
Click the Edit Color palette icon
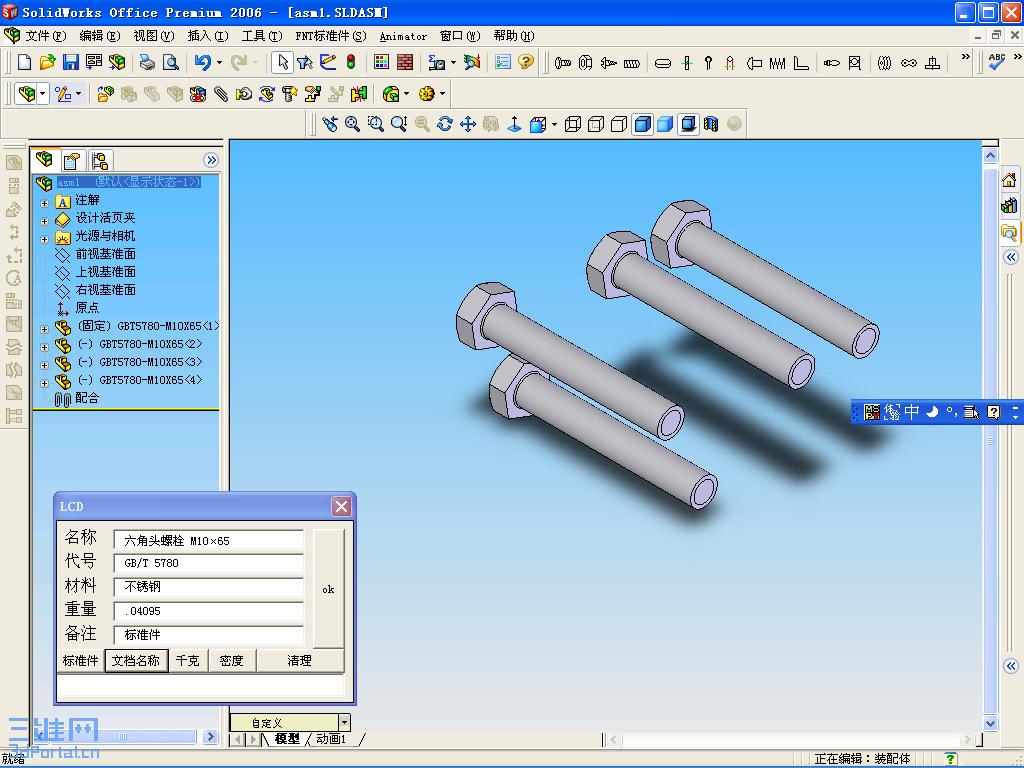381,62
